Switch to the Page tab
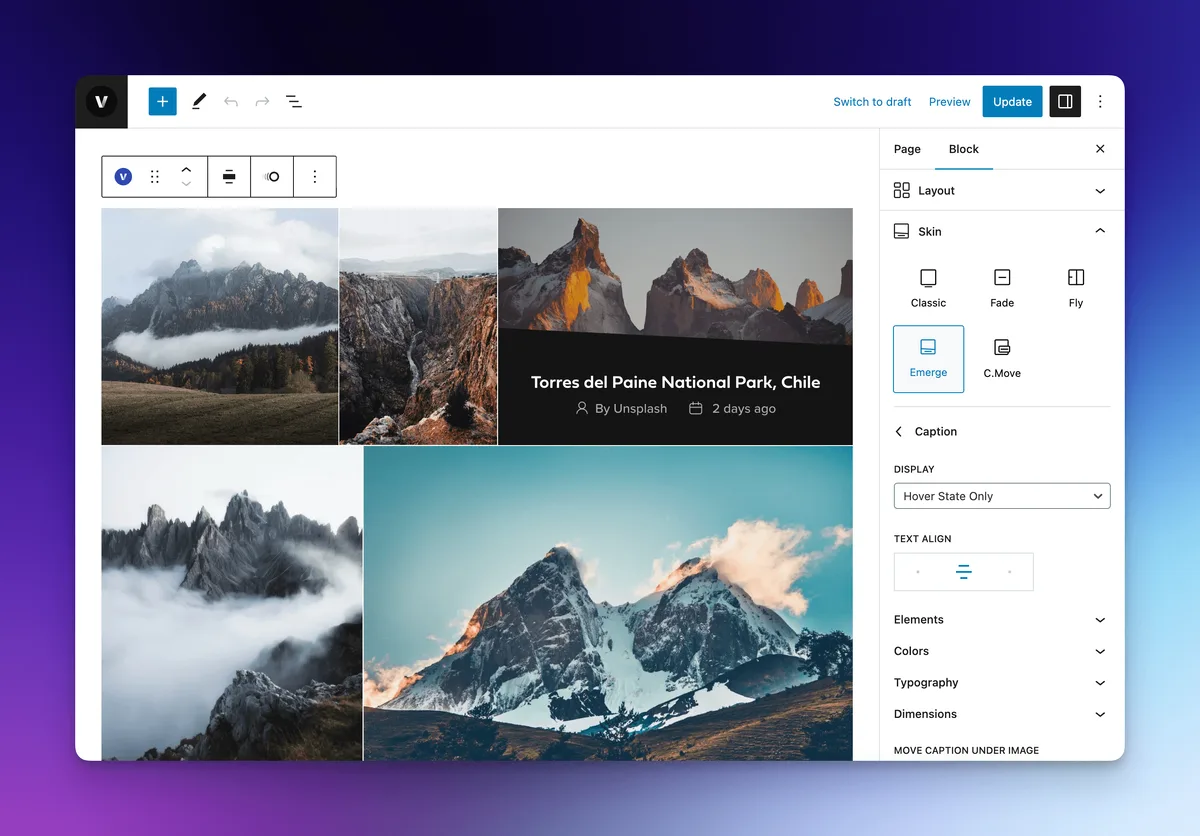The image size is (1200, 836). point(907,149)
